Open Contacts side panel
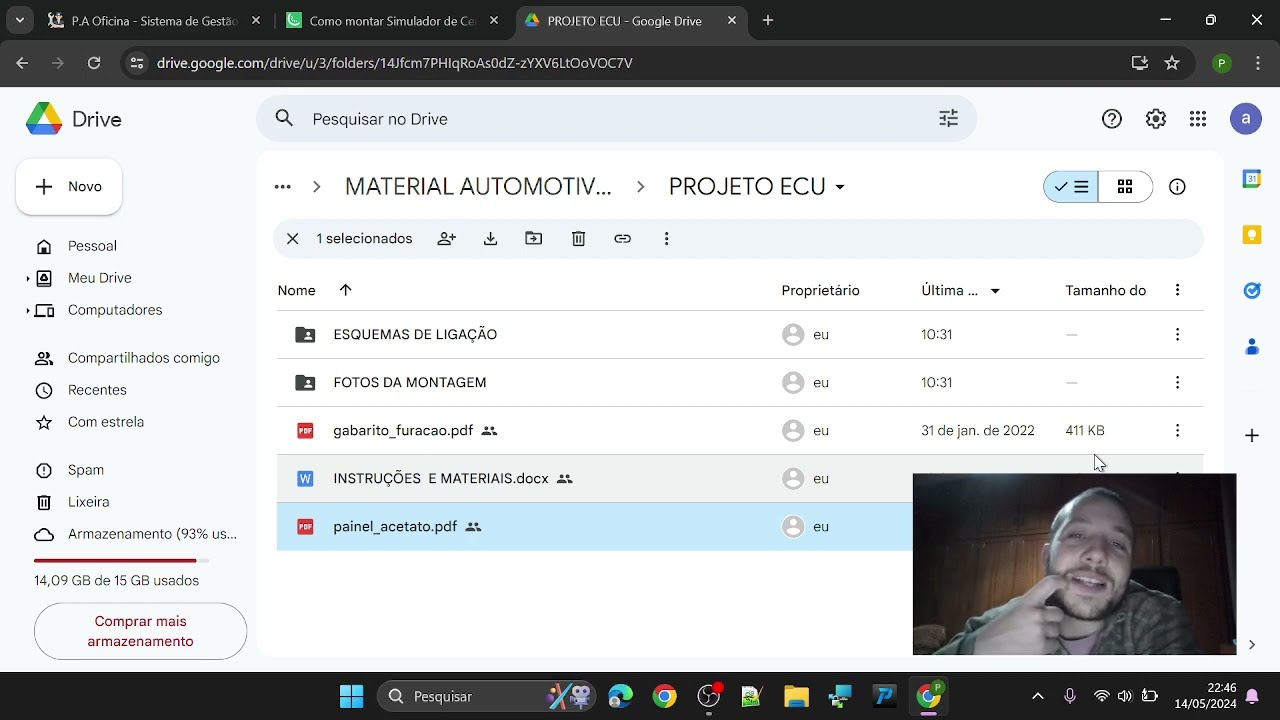 (1252, 347)
